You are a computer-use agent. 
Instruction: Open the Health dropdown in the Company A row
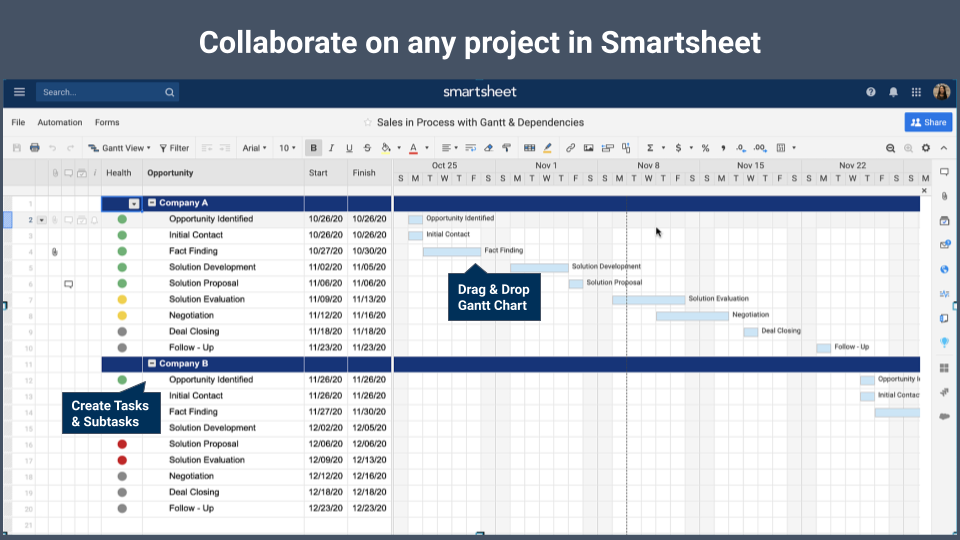tap(133, 203)
